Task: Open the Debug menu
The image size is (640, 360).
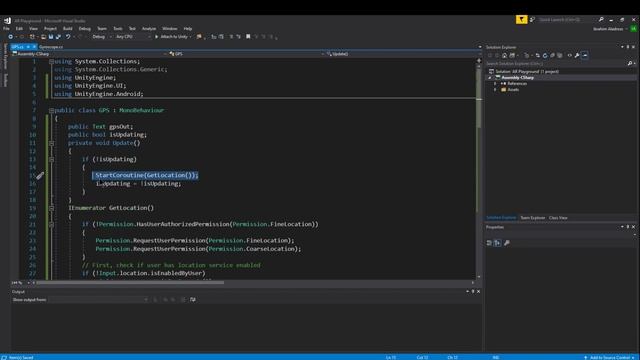Action: (x=84, y=29)
